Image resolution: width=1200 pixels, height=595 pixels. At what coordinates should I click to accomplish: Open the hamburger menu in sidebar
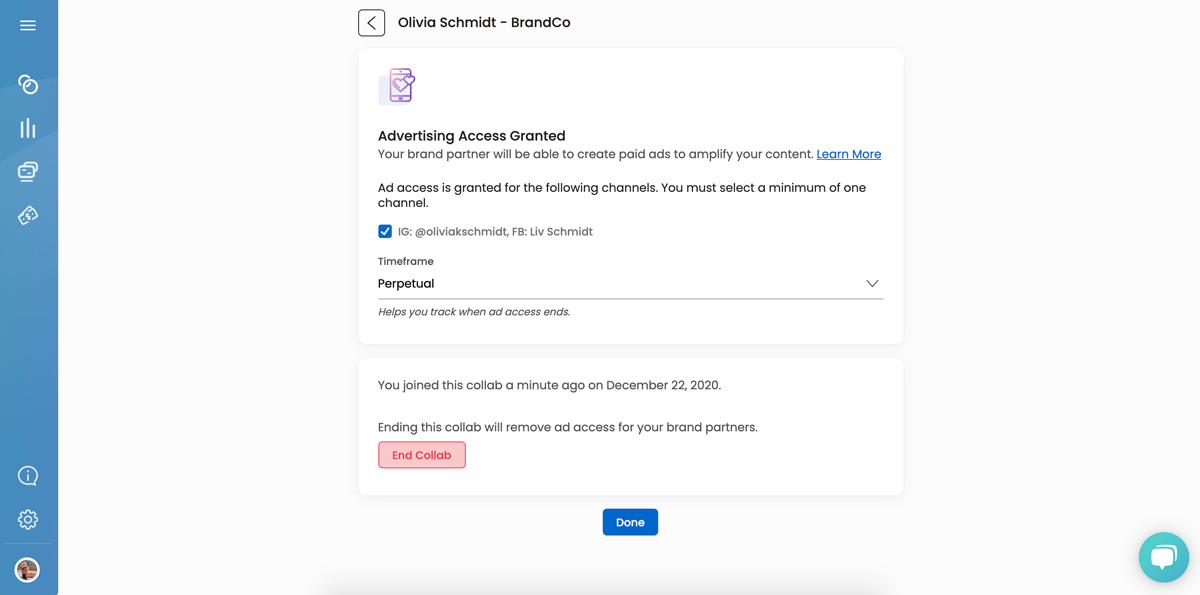(x=28, y=25)
